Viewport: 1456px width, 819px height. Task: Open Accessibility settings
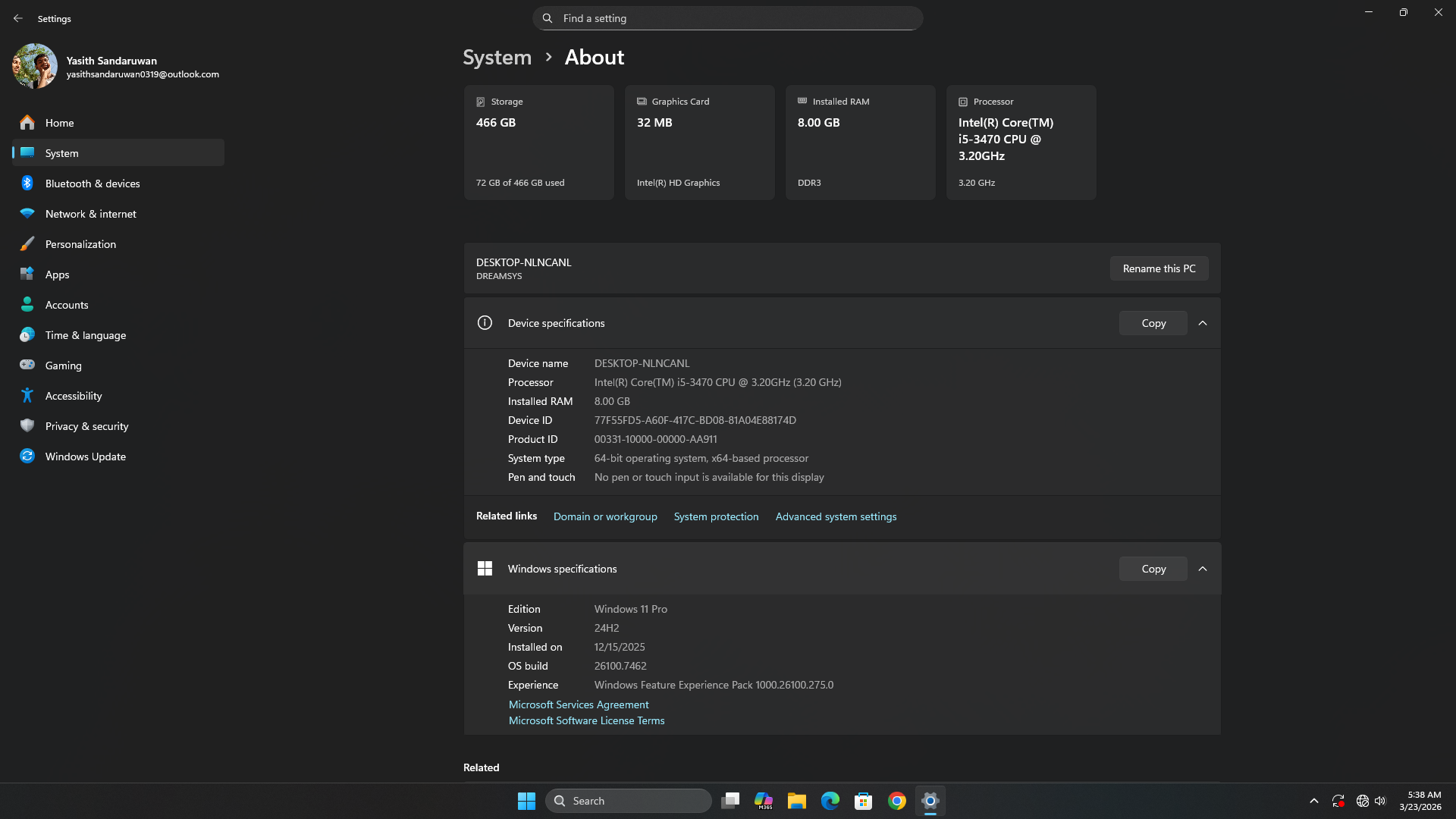[74, 396]
